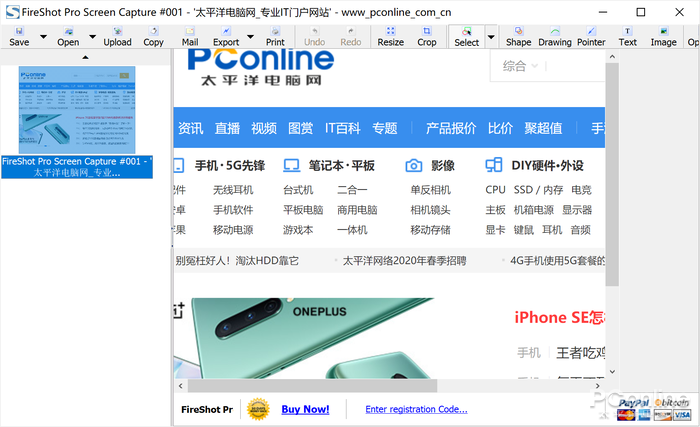Open the 比价 navigation item

[x=500, y=128]
